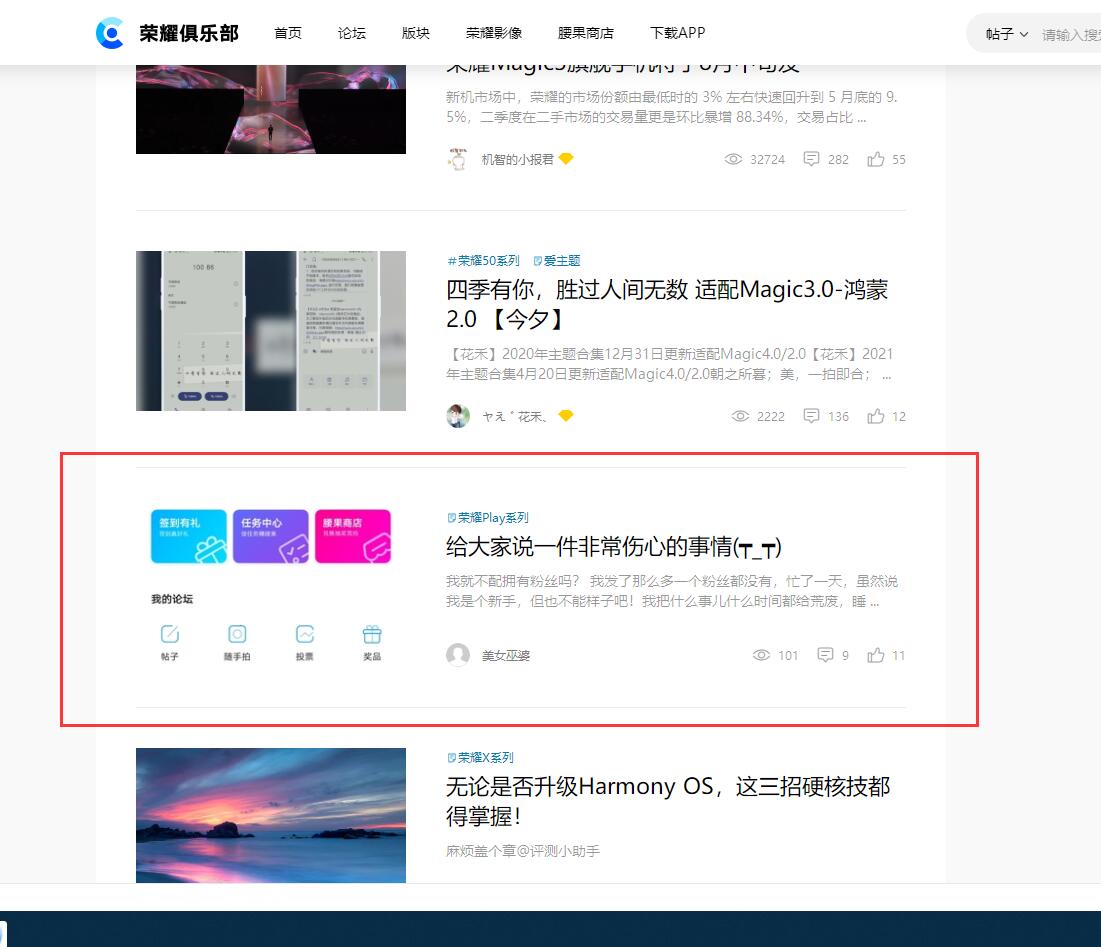Open the Magic3 stage photo thumbnail
This screenshot has width=1101, height=947.
(271, 110)
